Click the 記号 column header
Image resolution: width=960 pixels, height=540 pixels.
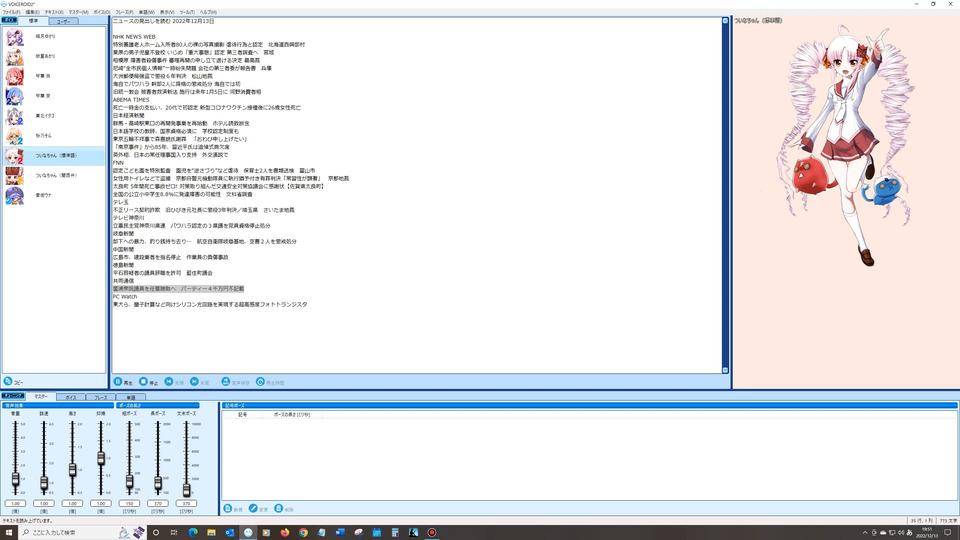tap(242, 414)
